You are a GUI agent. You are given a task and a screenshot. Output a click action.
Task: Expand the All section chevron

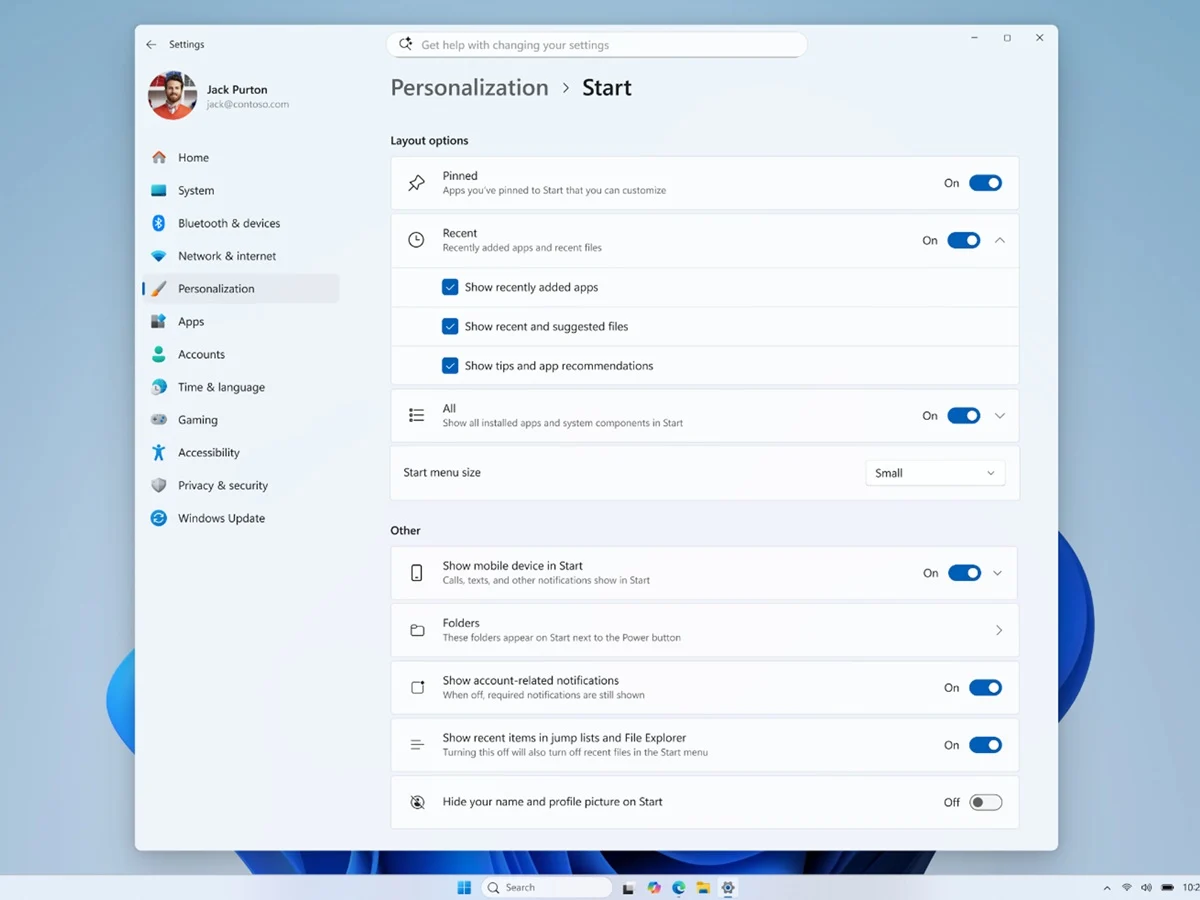click(1000, 416)
